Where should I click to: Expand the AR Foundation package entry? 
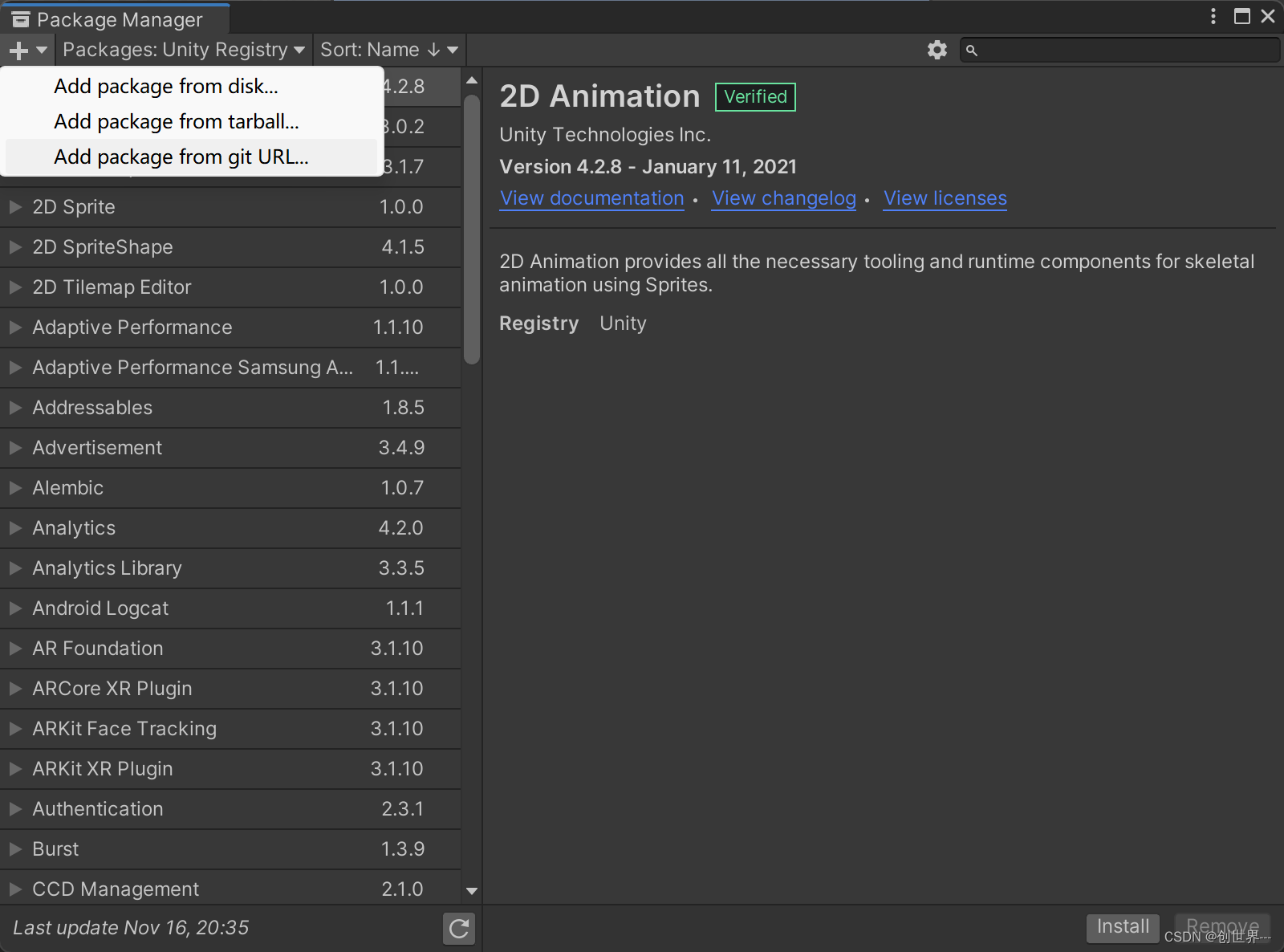click(x=14, y=648)
